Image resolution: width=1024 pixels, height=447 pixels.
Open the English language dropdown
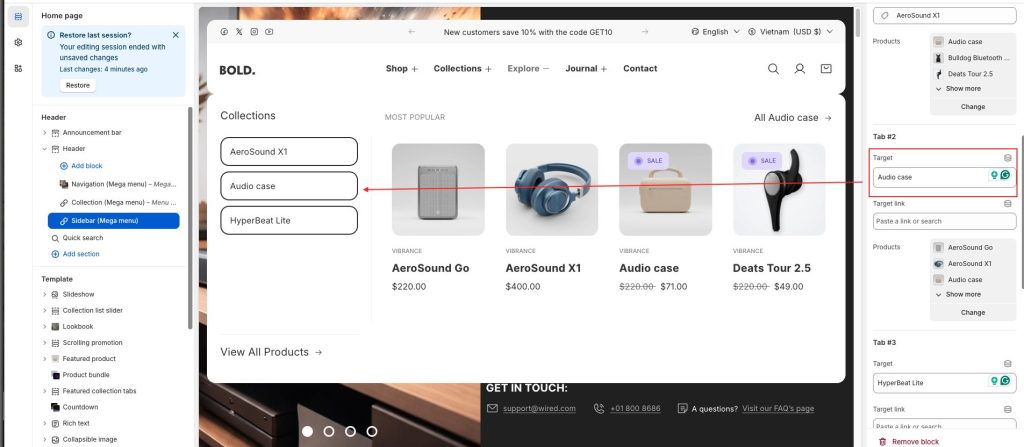715,32
